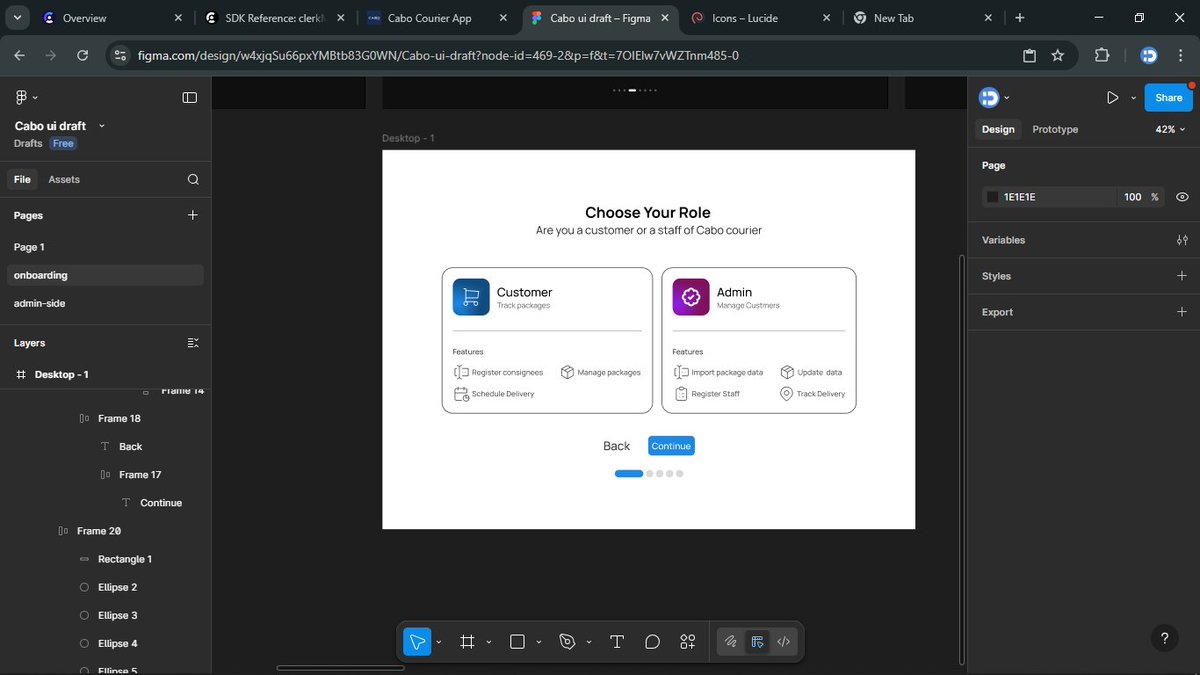Open Move tool options chevron
The height and width of the screenshot is (675, 1200).
pos(439,642)
